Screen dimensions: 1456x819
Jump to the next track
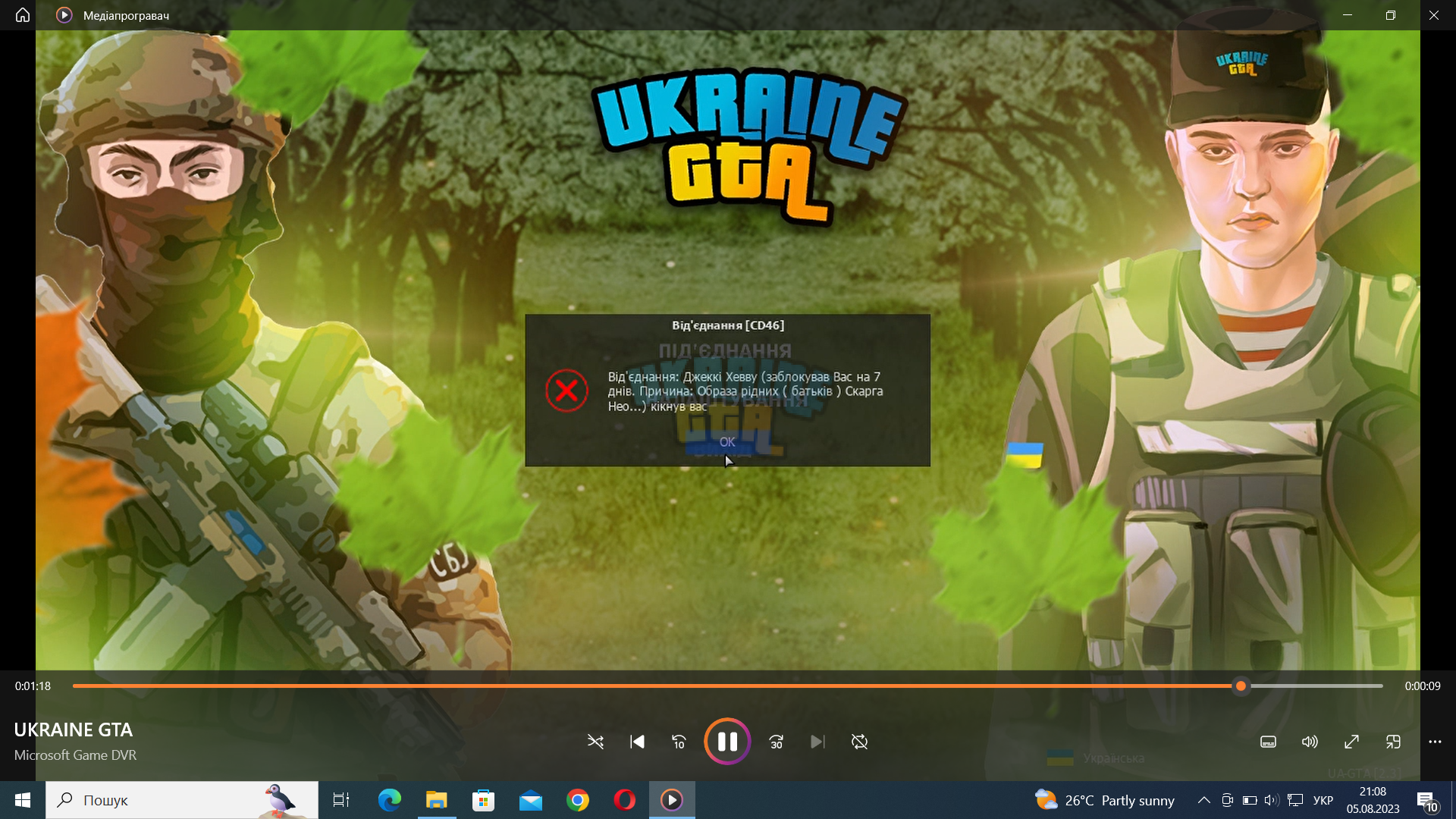(817, 742)
